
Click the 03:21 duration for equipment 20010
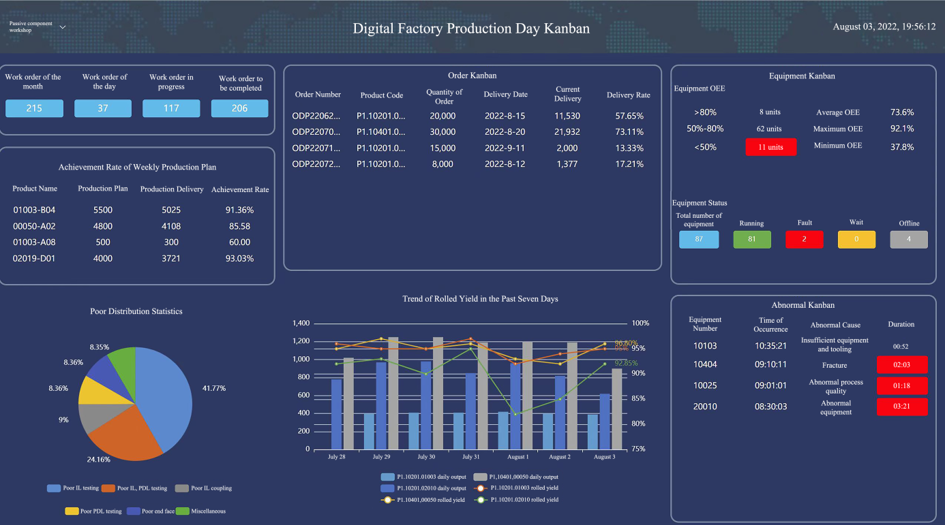(x=901, y=407)
